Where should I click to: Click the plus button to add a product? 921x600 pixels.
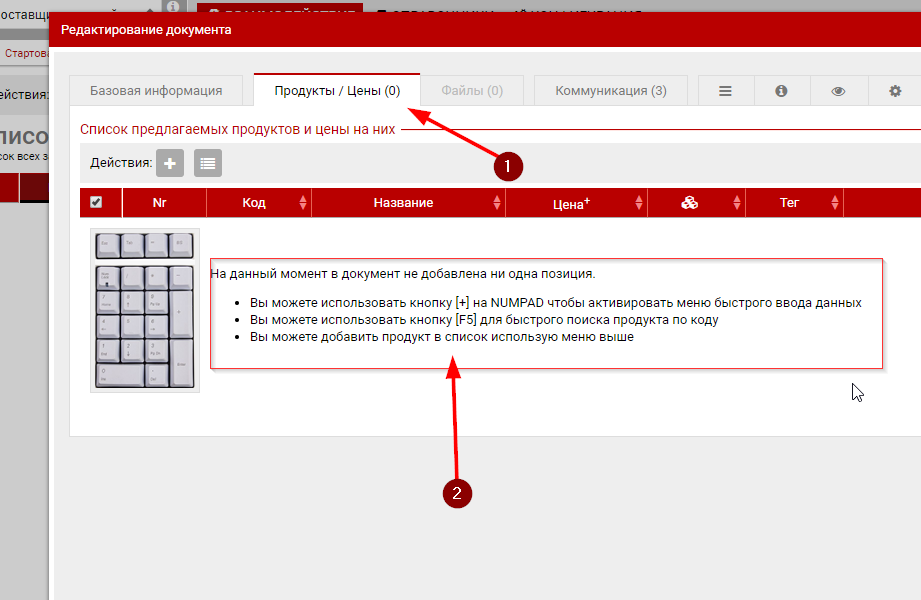pos(170,163)
